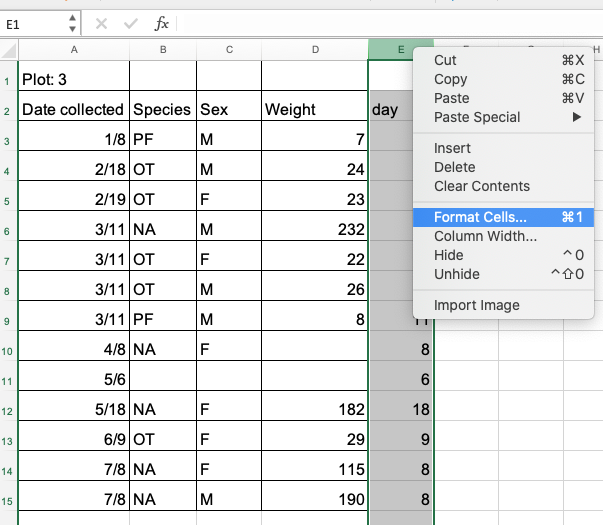603x525 pixels.
Task: Select column D header
Action: (x=314, y=50)
